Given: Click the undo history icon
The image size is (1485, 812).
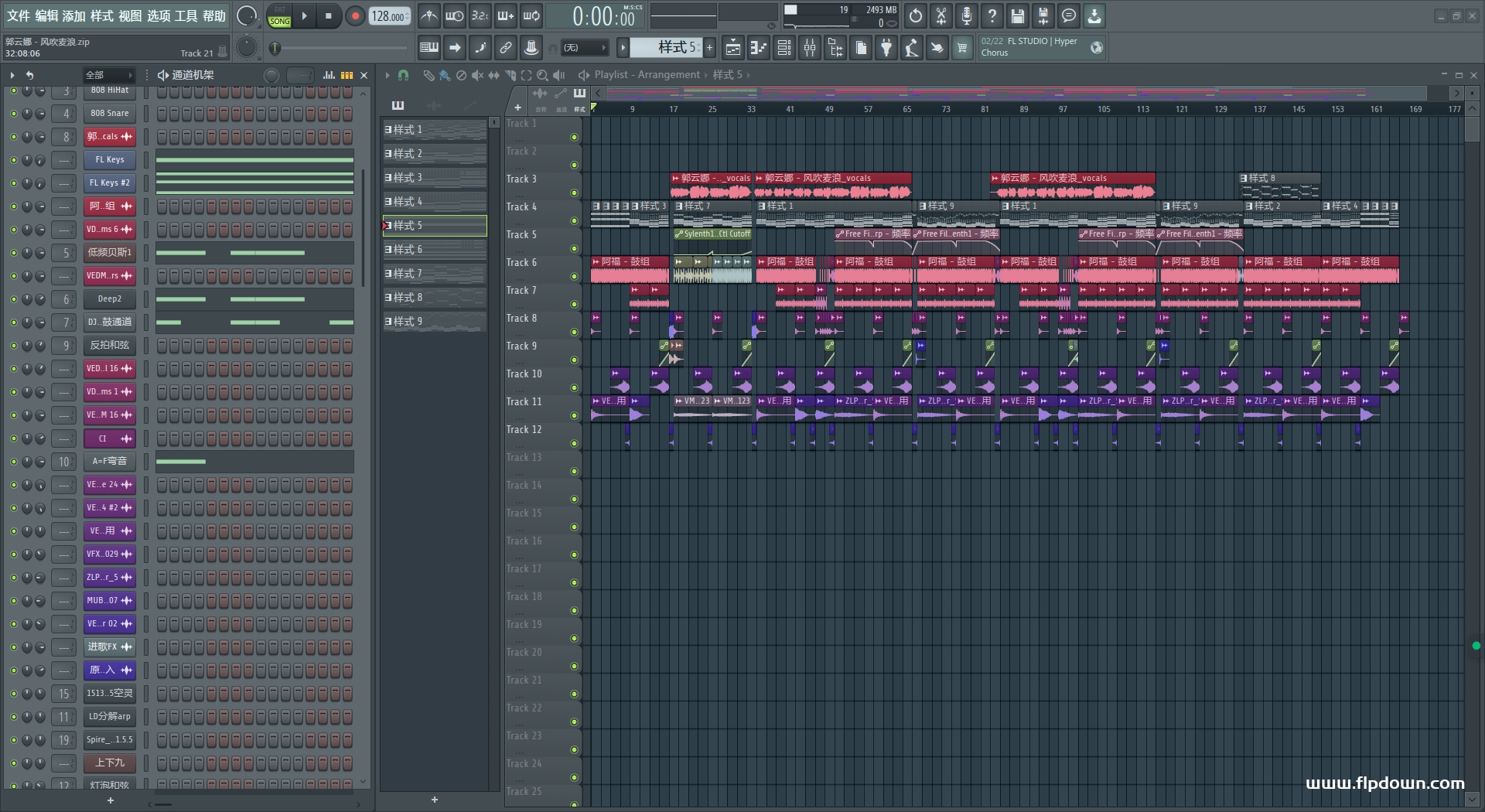Looking at the screenshot, I should (x=916, y=15).
